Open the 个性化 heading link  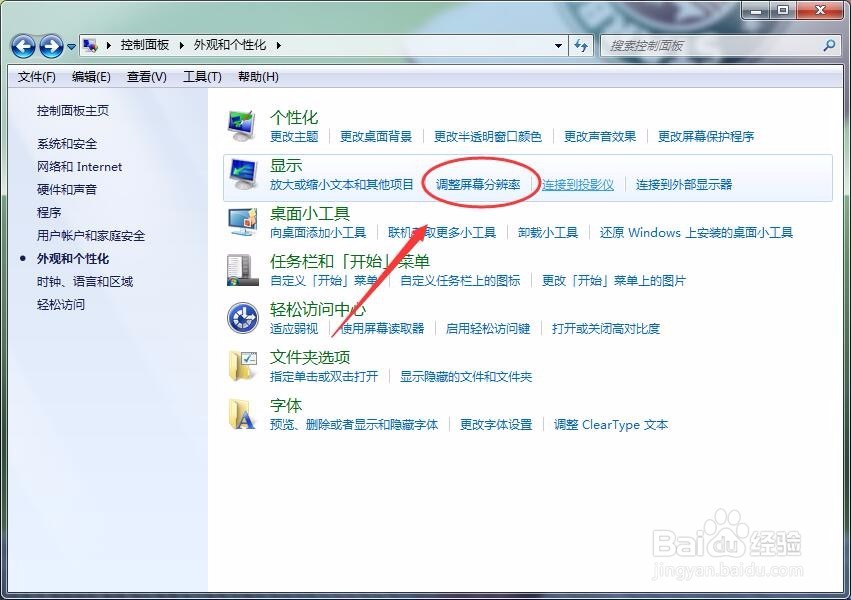point(294,117)
